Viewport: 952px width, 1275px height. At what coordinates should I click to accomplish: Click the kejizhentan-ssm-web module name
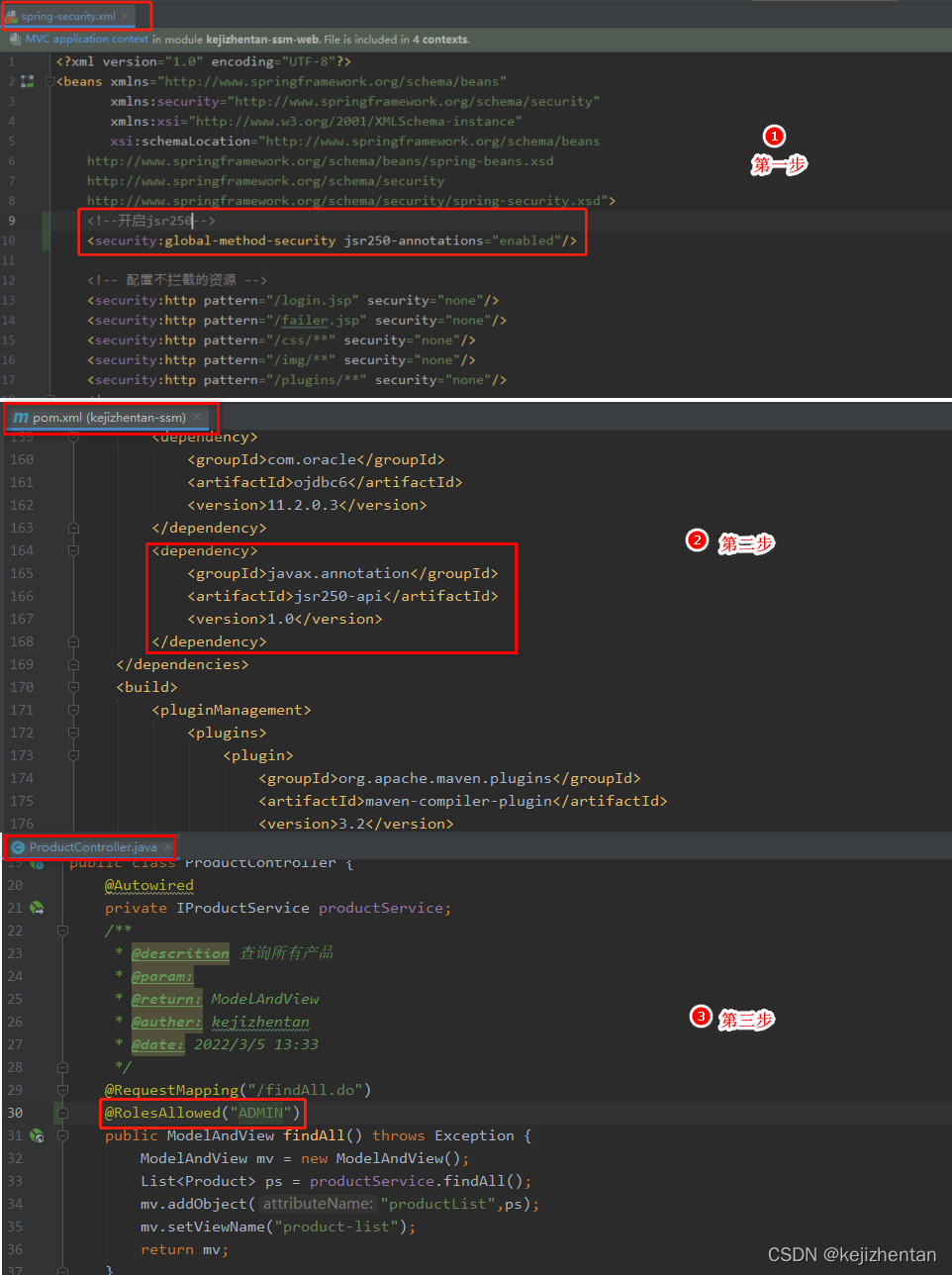click(x=263, y=40)
